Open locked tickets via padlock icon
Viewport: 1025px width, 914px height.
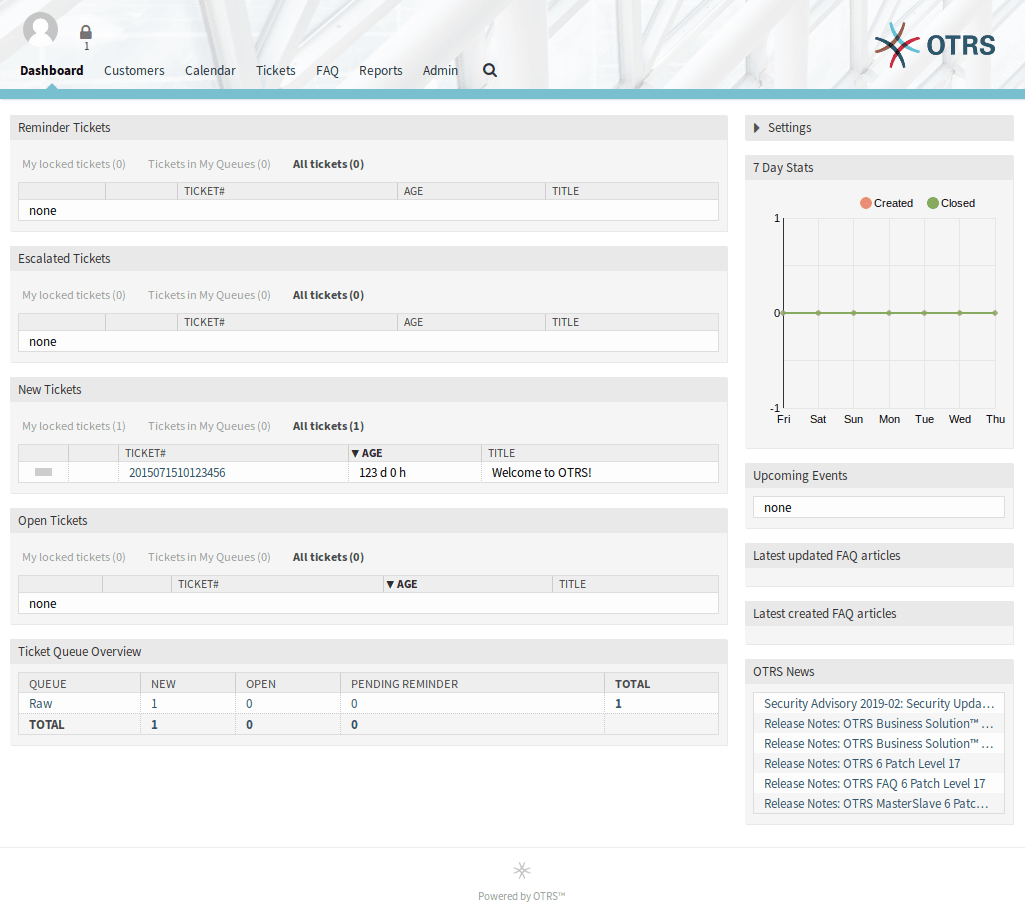coord(86,33)
